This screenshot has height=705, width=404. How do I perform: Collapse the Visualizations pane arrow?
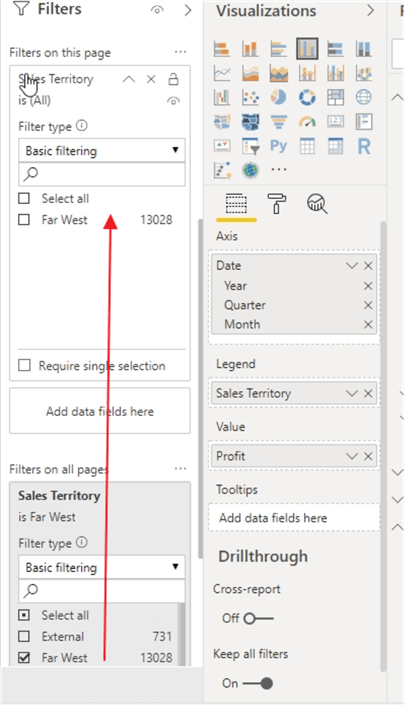click(370, 10)
